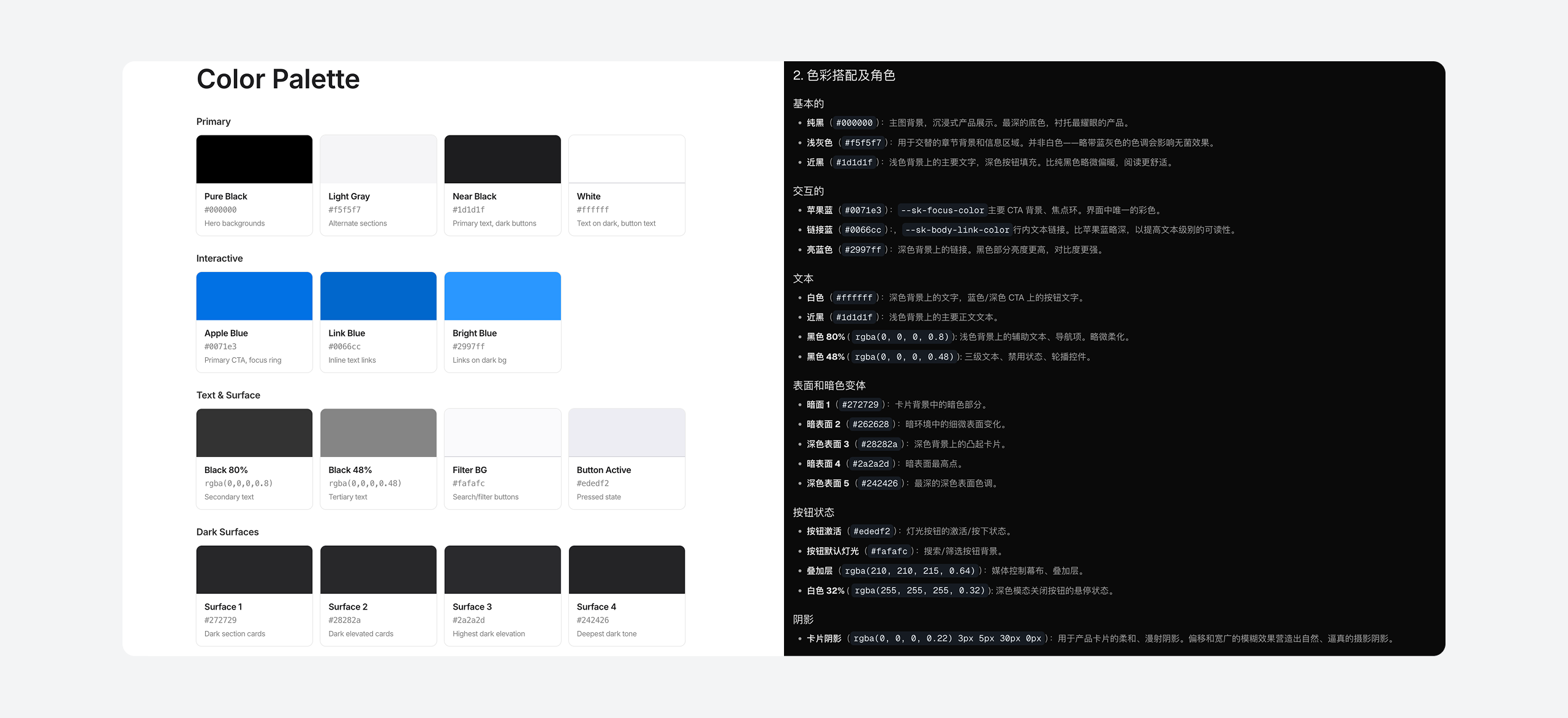Viewport: 1568px width, 718px height.
Task: Click the #2997ff code tag in dark panel
Action: tap(862, 250)
